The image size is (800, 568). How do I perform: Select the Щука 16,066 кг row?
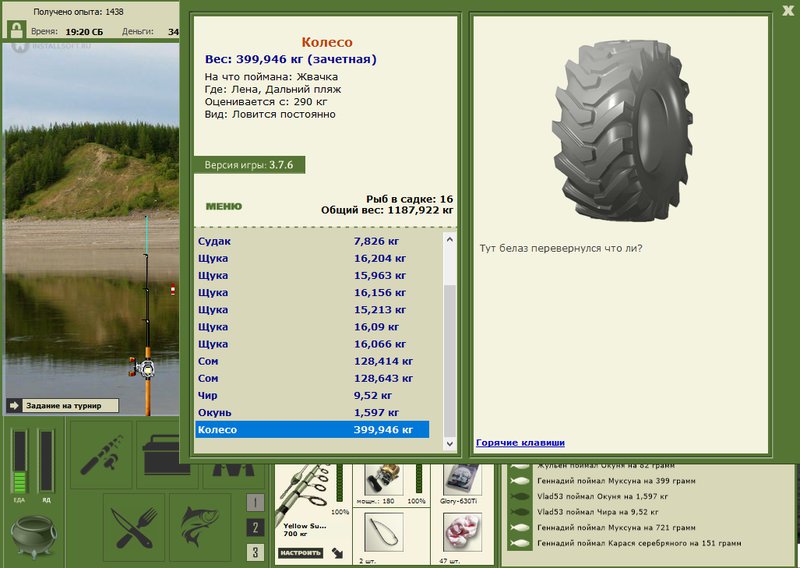click(x=312, y=344)
